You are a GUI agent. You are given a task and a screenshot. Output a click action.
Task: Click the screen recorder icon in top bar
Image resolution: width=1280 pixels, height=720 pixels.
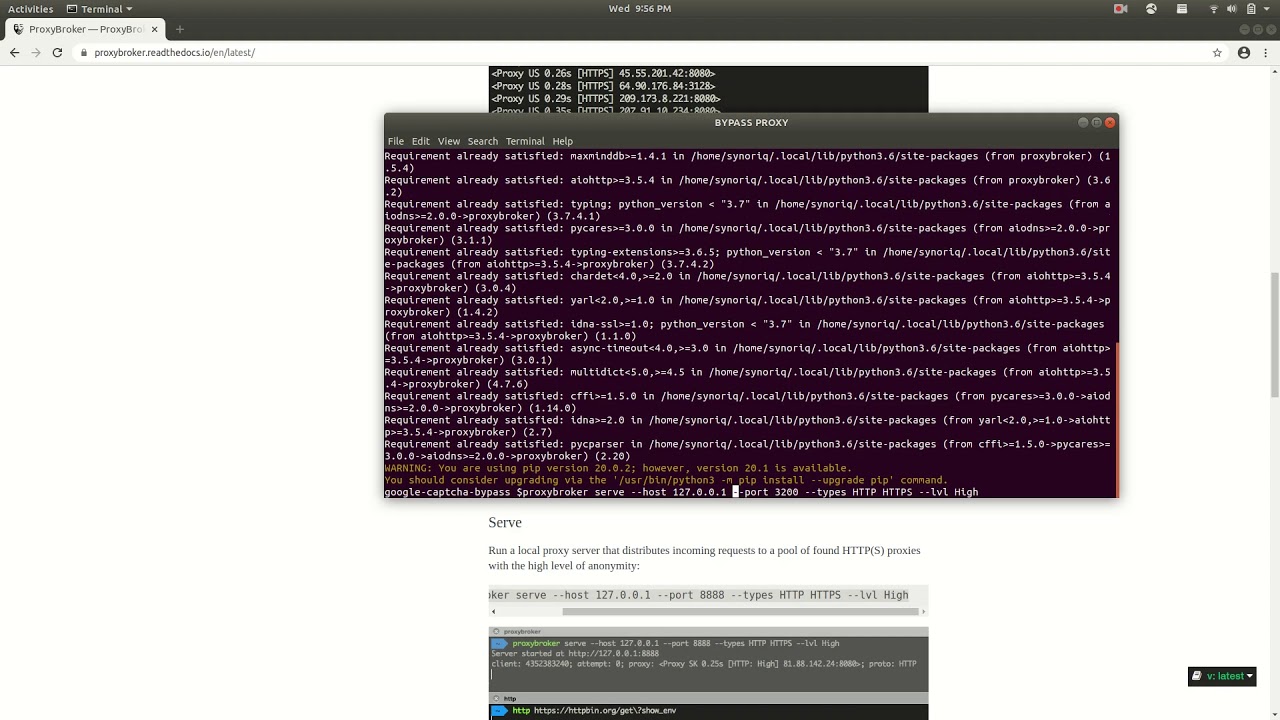pyautogui.click(x=1121, y=9)
